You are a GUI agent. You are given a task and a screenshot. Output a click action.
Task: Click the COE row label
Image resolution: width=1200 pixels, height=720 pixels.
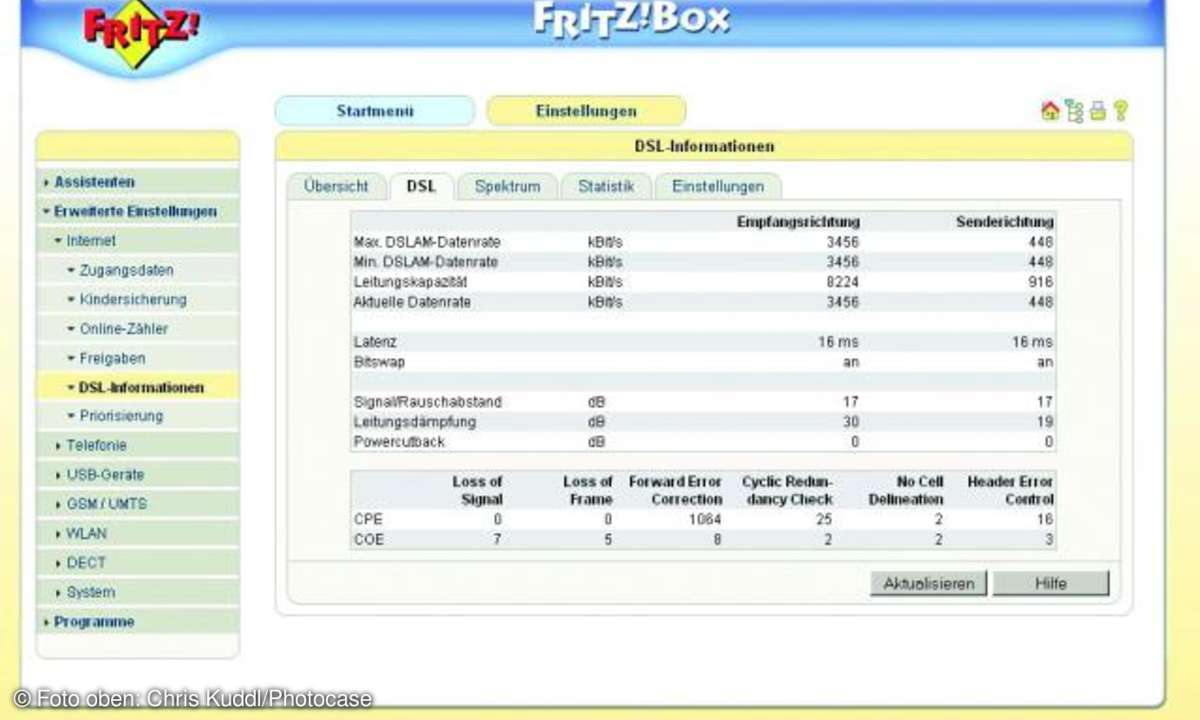click(x=368, y=540)
